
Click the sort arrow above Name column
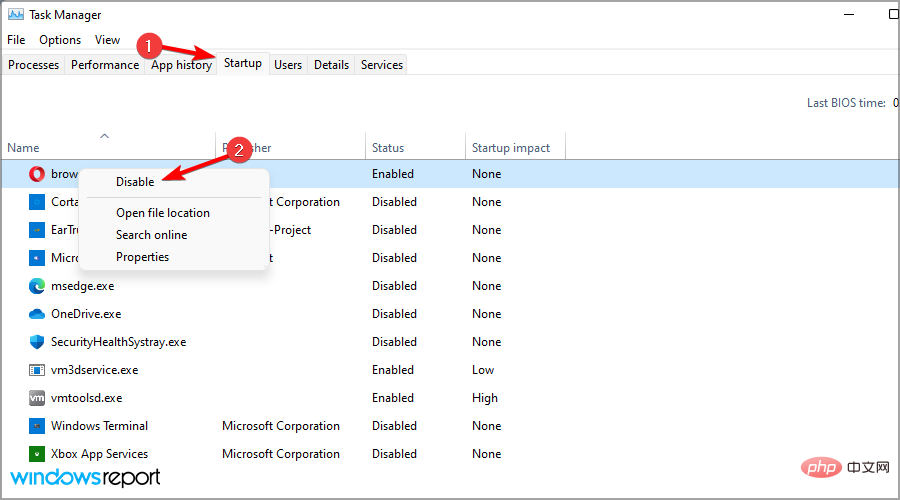[104, 136]
